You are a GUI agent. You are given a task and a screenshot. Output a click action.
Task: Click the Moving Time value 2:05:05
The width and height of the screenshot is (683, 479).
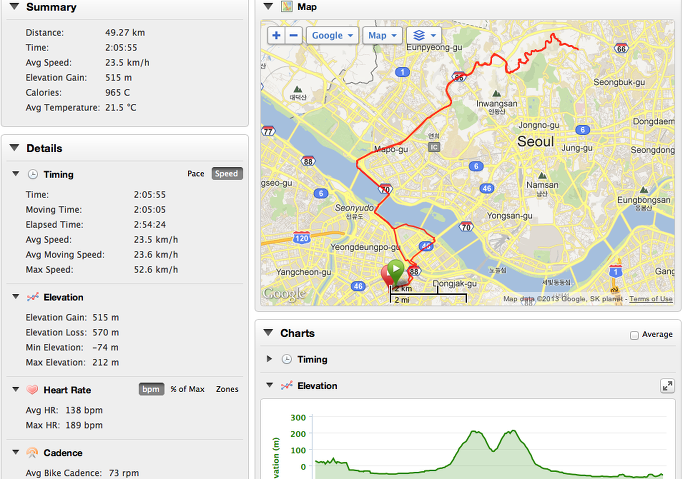click(149, 210)
